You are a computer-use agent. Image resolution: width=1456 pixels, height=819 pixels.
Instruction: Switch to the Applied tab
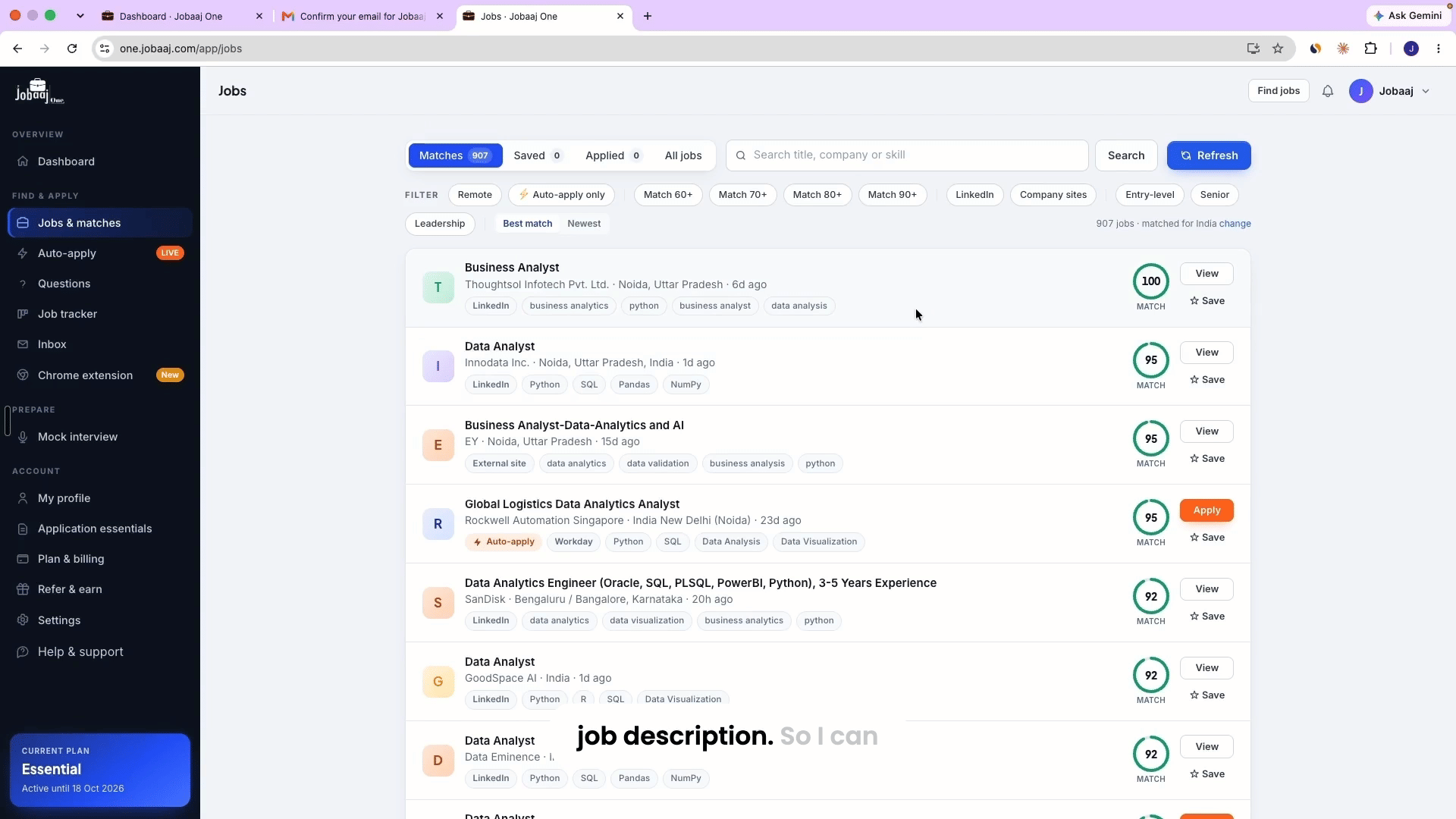tap(613, 155)
